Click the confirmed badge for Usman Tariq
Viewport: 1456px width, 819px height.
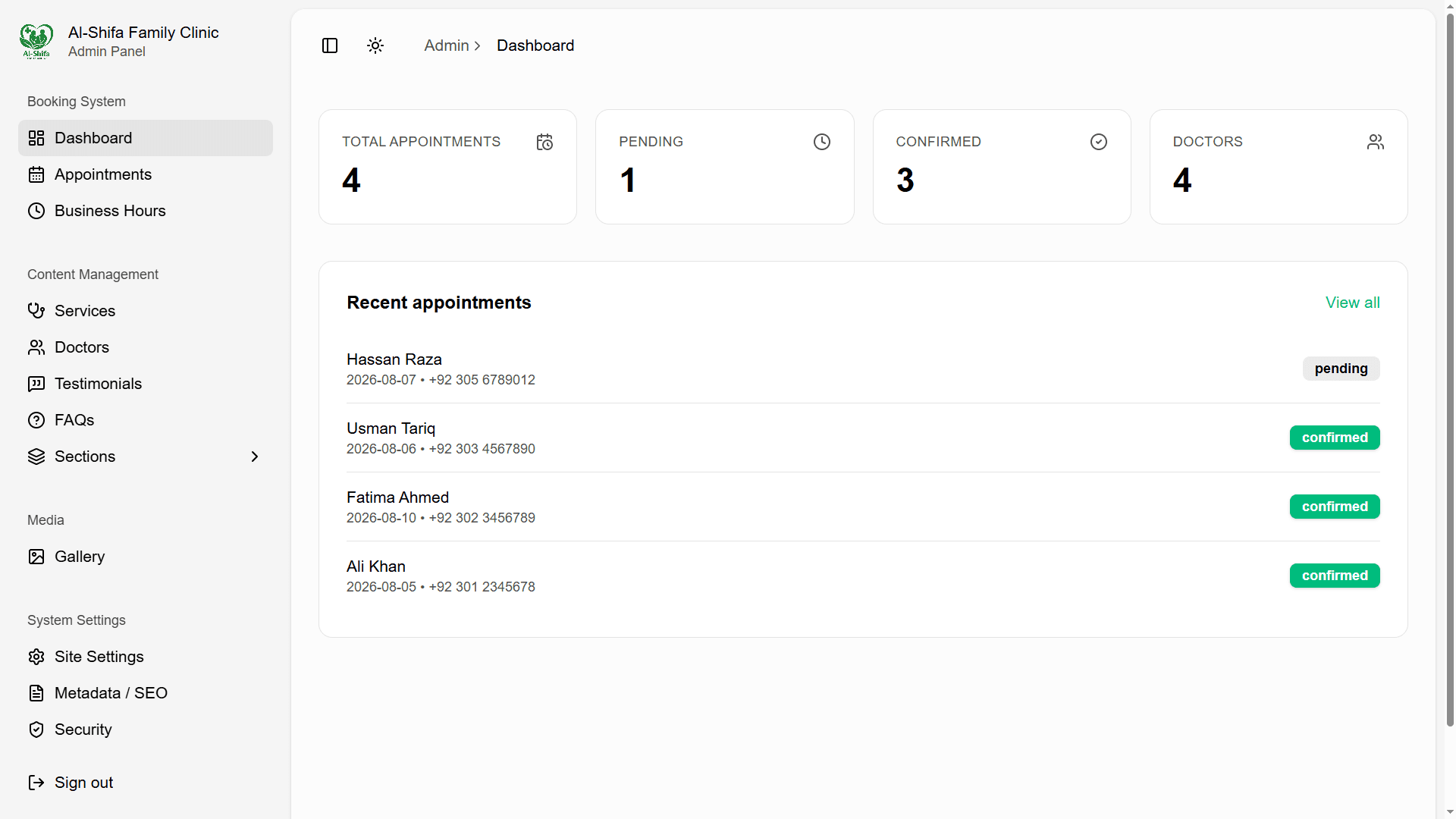click(x=1335, y=438)
